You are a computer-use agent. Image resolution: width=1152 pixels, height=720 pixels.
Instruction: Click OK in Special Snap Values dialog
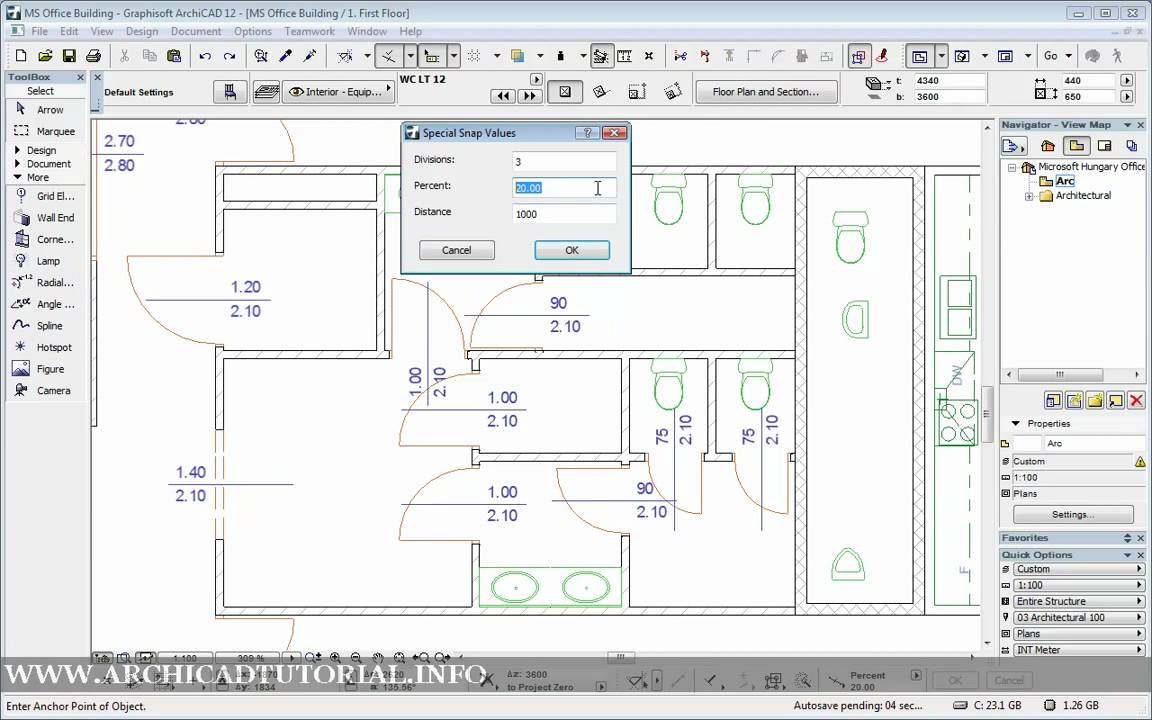pyautogui.click(x=572, y=250)
